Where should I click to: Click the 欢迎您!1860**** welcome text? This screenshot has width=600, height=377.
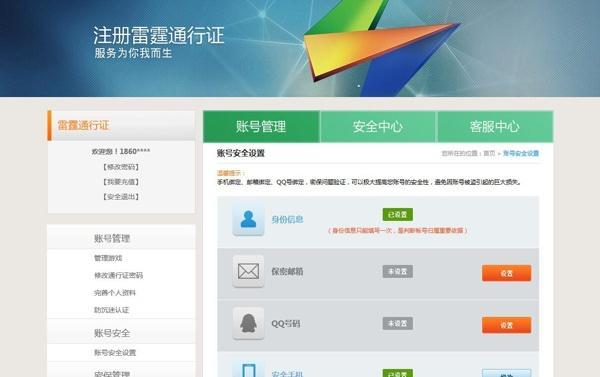[121, 152]
